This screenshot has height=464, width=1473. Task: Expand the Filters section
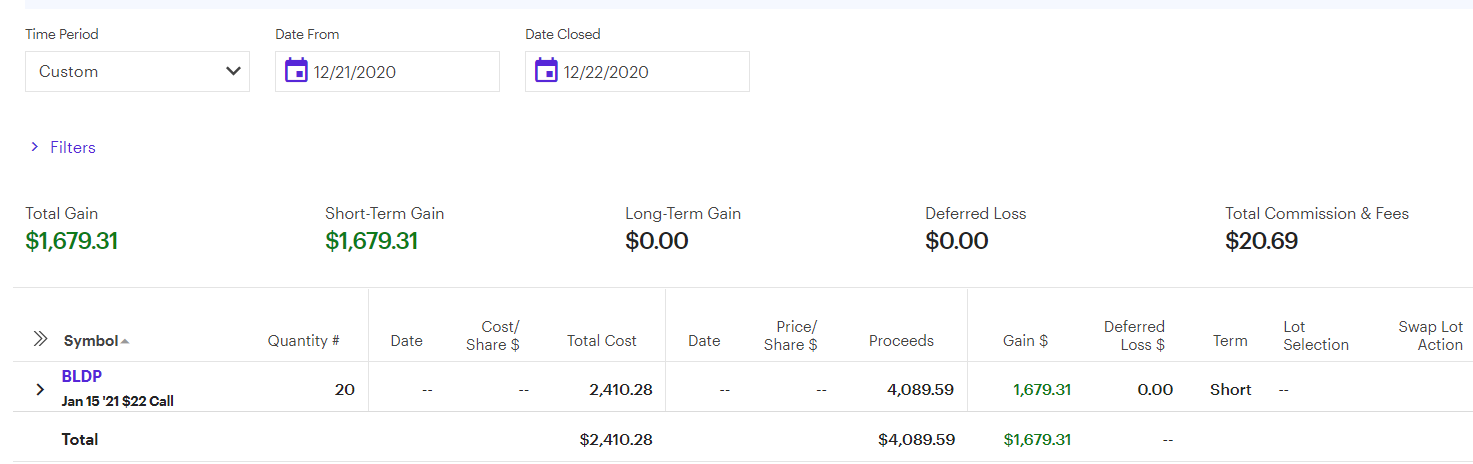[x=63, y=147]
